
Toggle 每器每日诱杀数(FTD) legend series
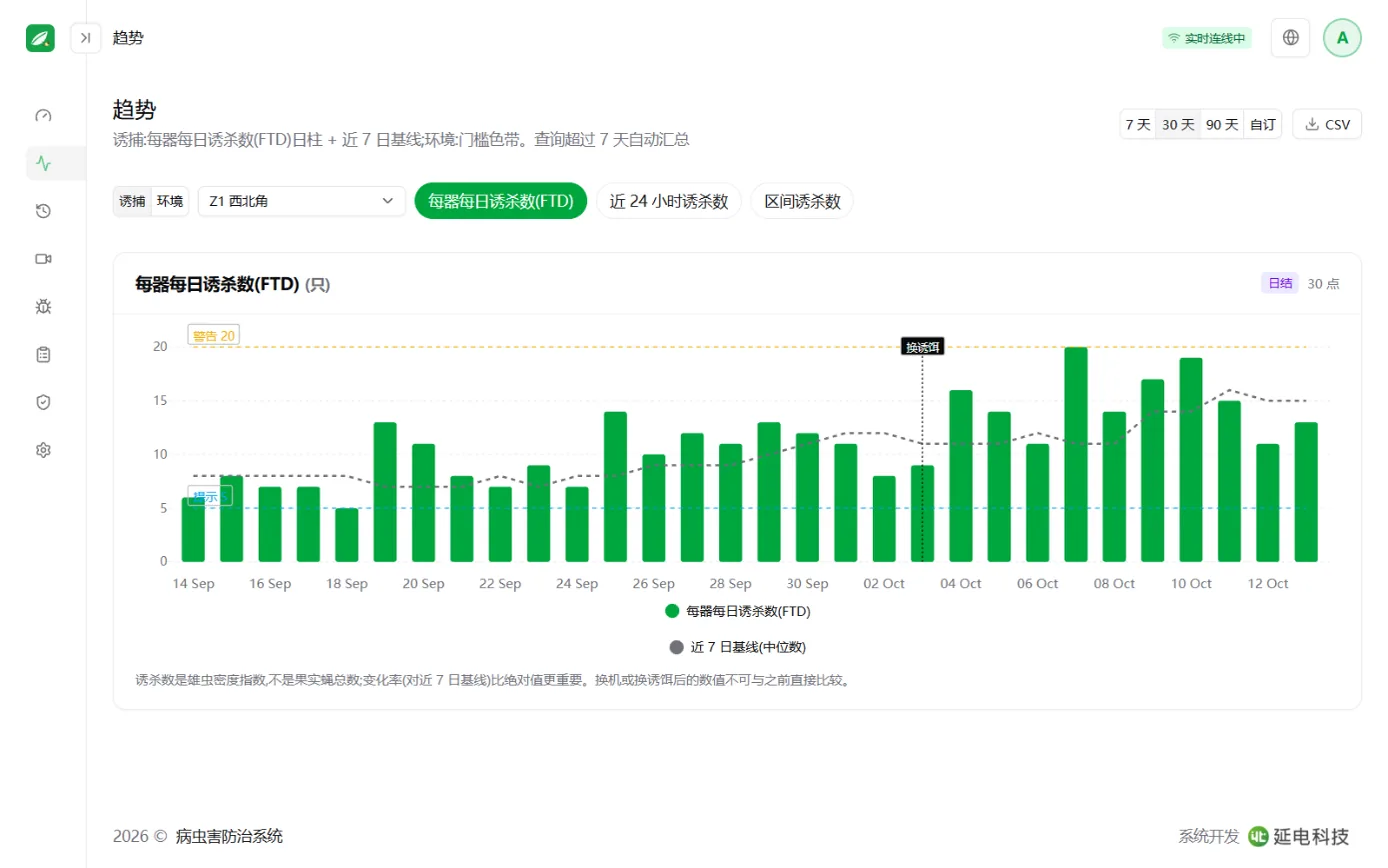(x=738, y=611)
